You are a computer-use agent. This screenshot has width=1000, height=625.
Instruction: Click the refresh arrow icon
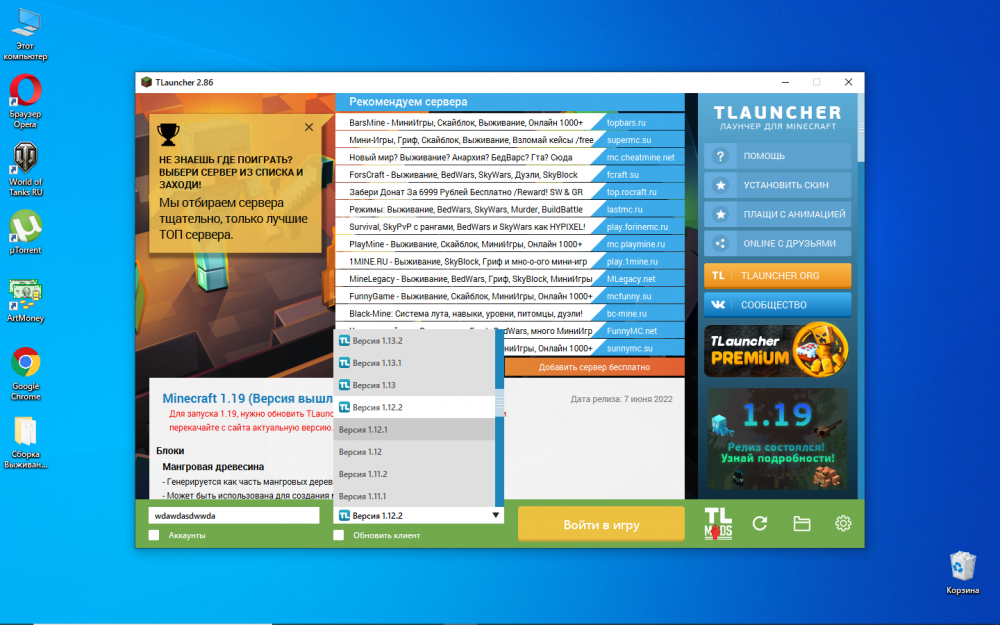coord(760,524)
